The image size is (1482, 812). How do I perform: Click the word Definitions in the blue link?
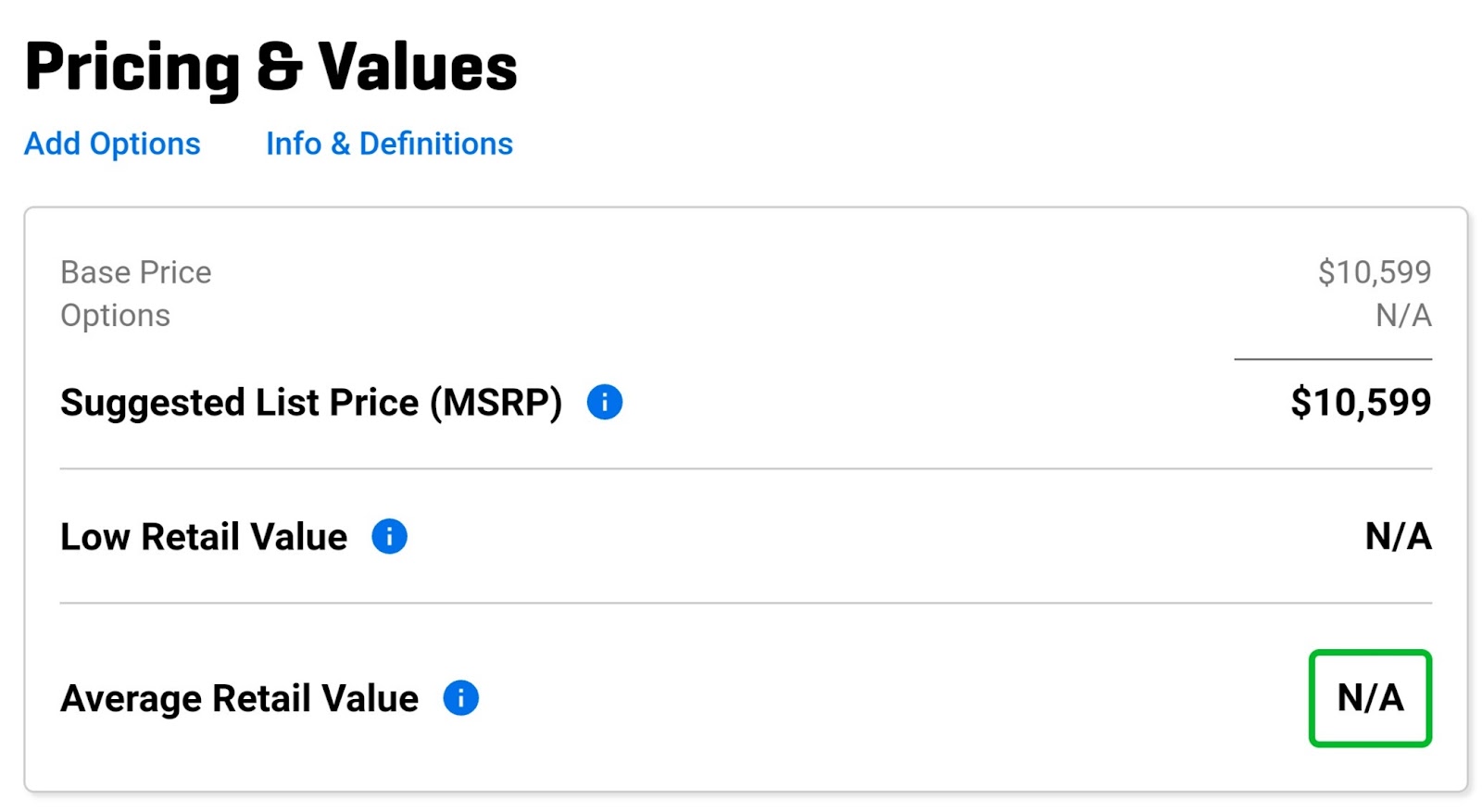pos(435,144)
